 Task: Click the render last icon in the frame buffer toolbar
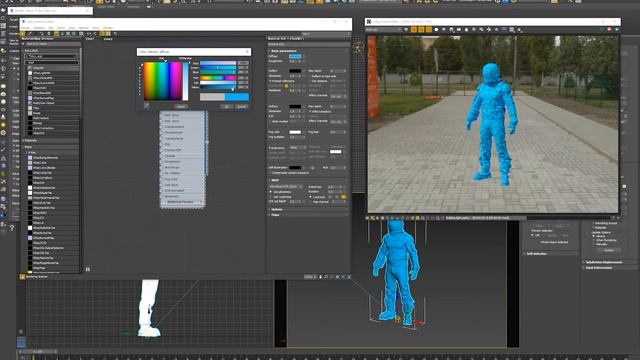(519, 29)
